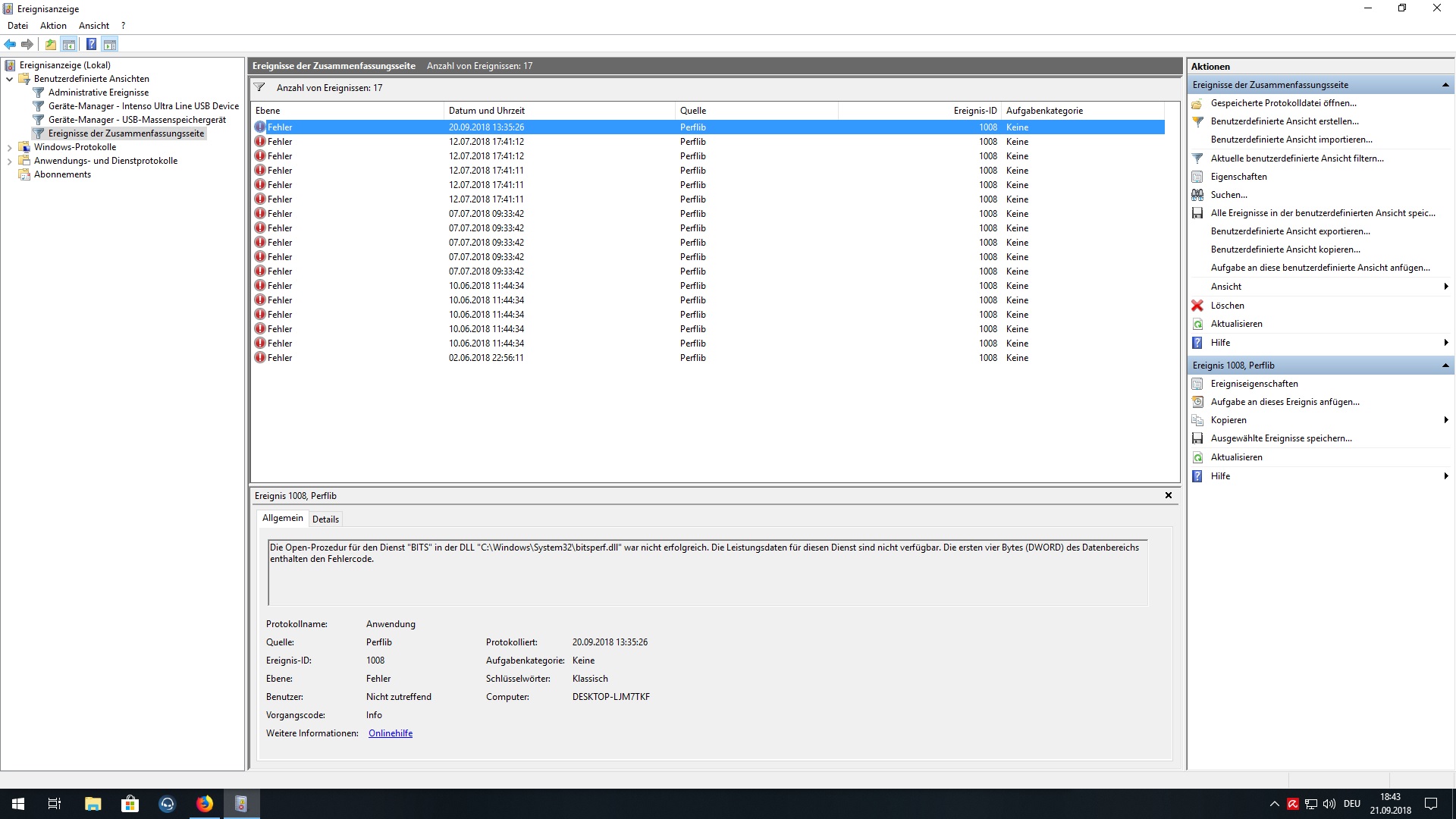Open the Aktion menu

[53, 26]
